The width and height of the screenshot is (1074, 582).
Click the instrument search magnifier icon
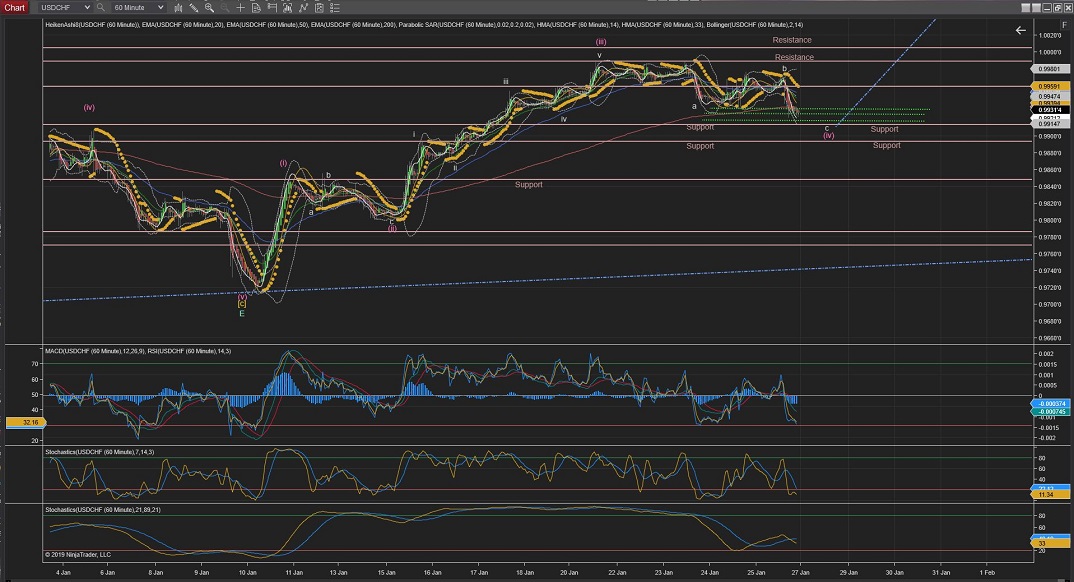(x=100, y=7)
